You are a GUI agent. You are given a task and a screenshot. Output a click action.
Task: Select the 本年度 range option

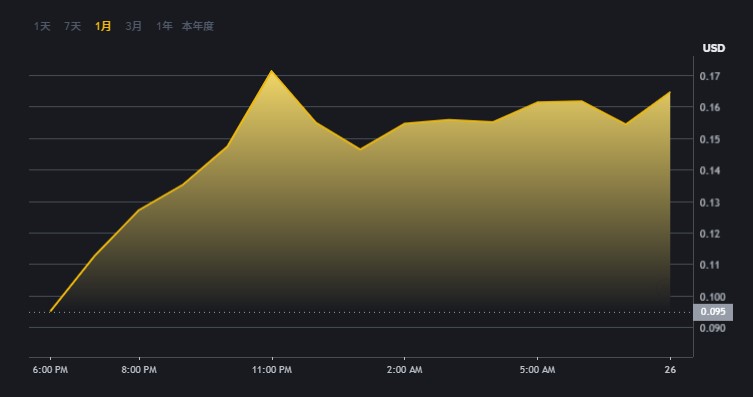click(197, 26)
